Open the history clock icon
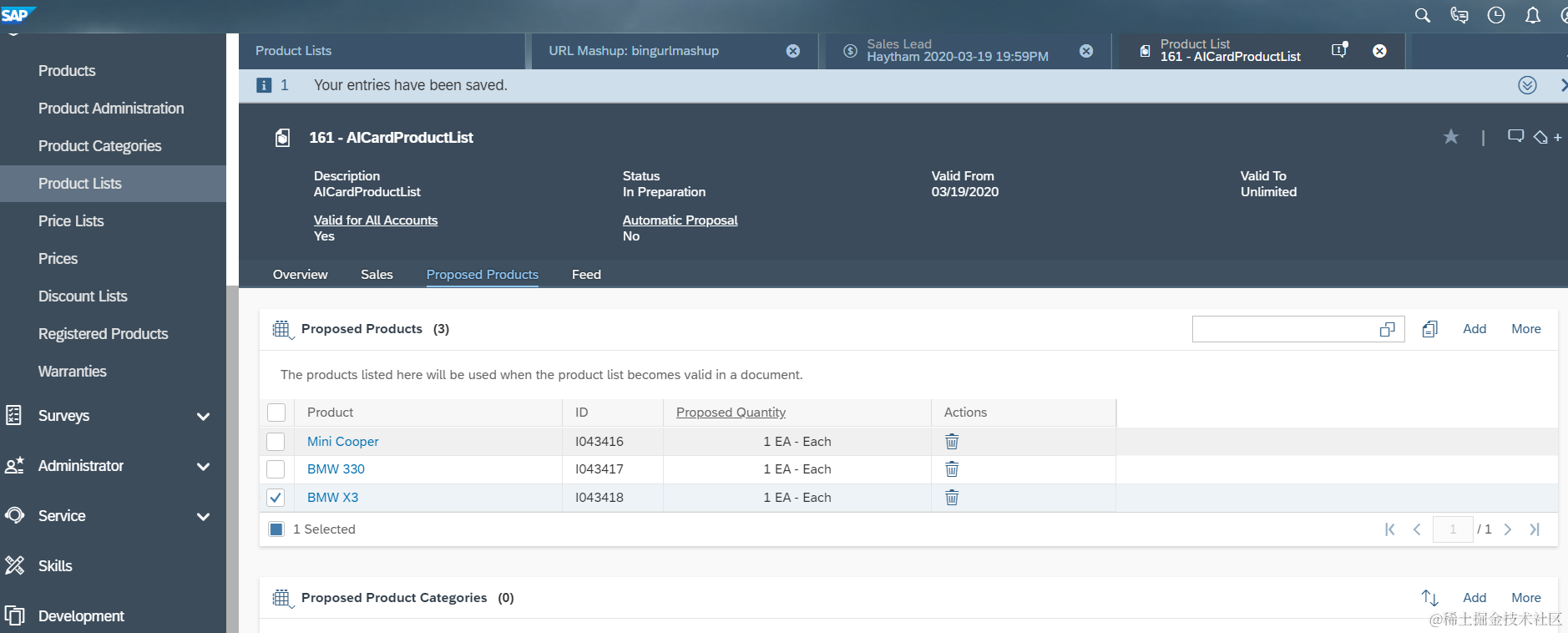The height and width of the screenshot is (633, 1568). pyautogui.click(x=1496, y=15)
